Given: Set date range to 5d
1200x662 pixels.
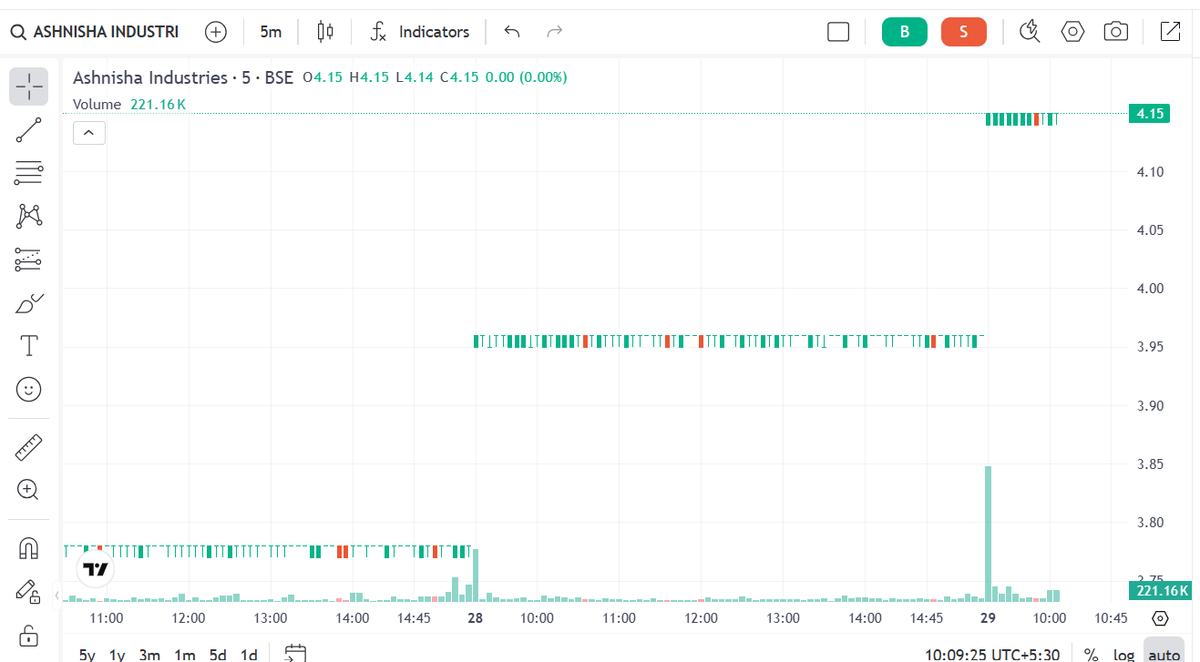Looking at the screenshot, I should (x=217, y=655).
